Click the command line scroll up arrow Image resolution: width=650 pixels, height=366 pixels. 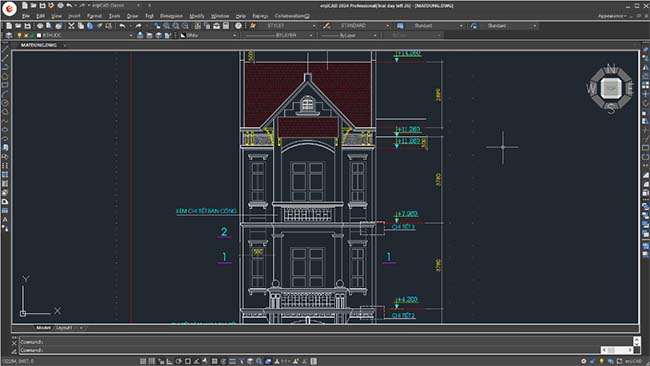tap(637, 340)
